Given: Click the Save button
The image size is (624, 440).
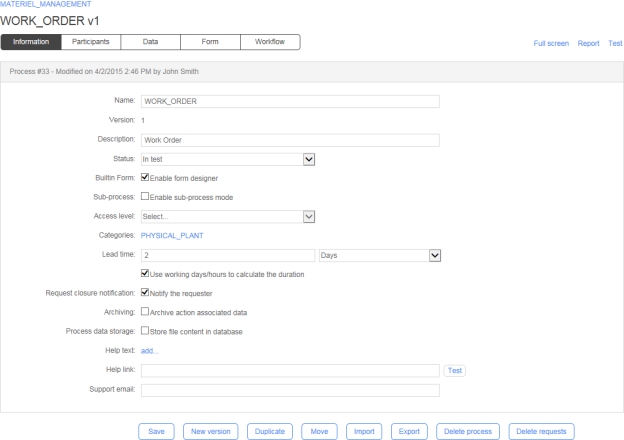Looking at the screenshot, I should (x=156, y=431).
